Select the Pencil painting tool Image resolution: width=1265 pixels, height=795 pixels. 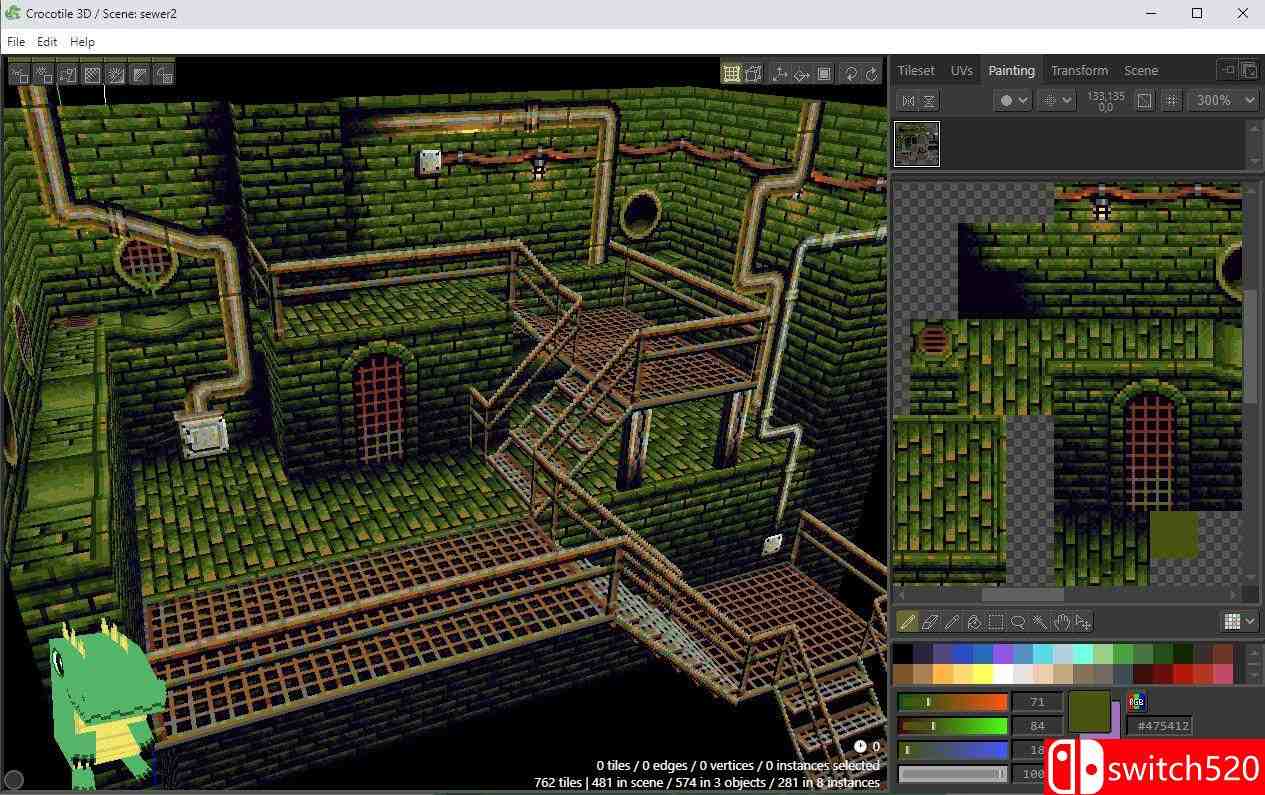tap(907, 622)
